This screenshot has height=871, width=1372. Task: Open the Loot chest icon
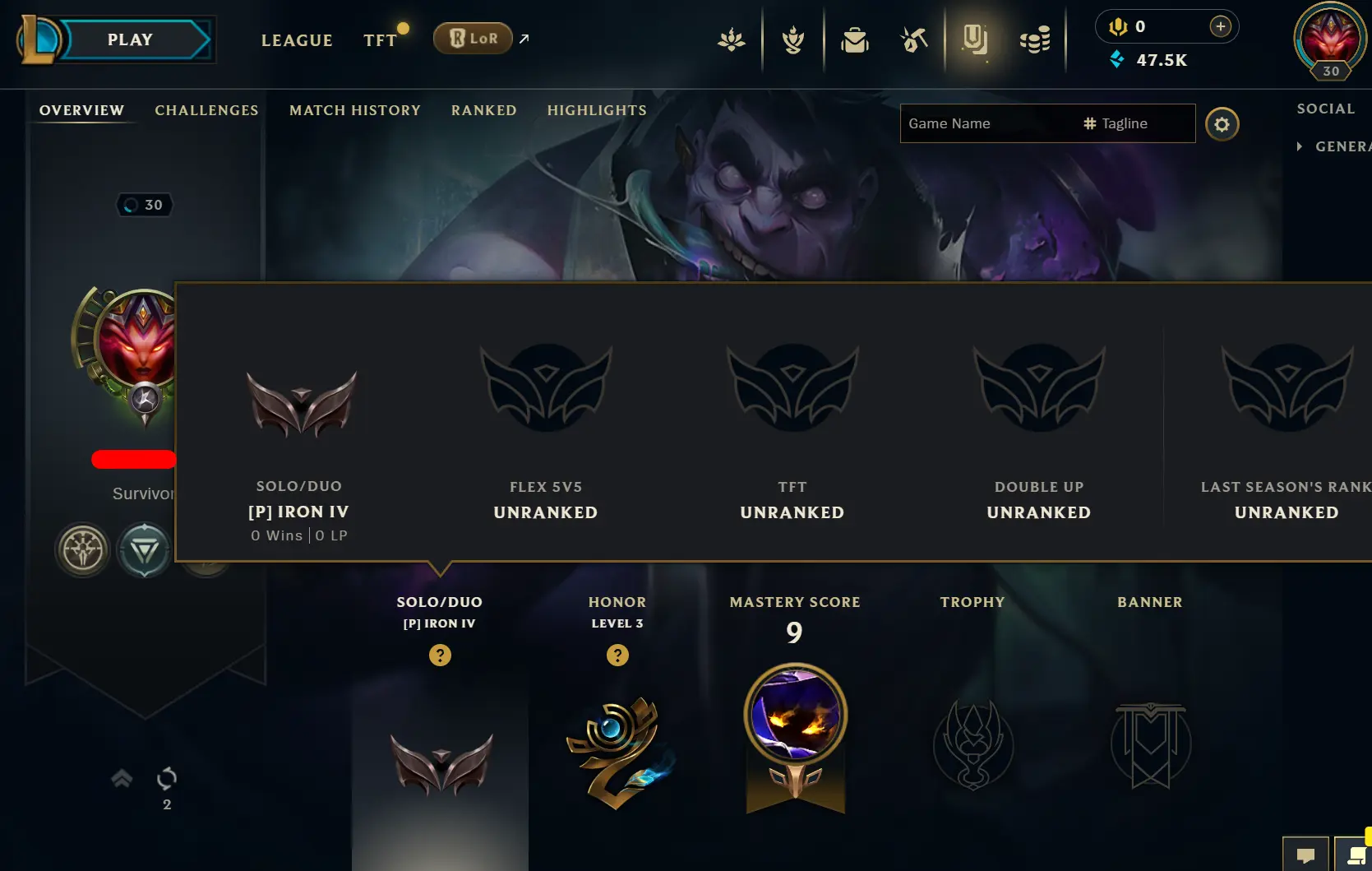click(x=855, y=39)
